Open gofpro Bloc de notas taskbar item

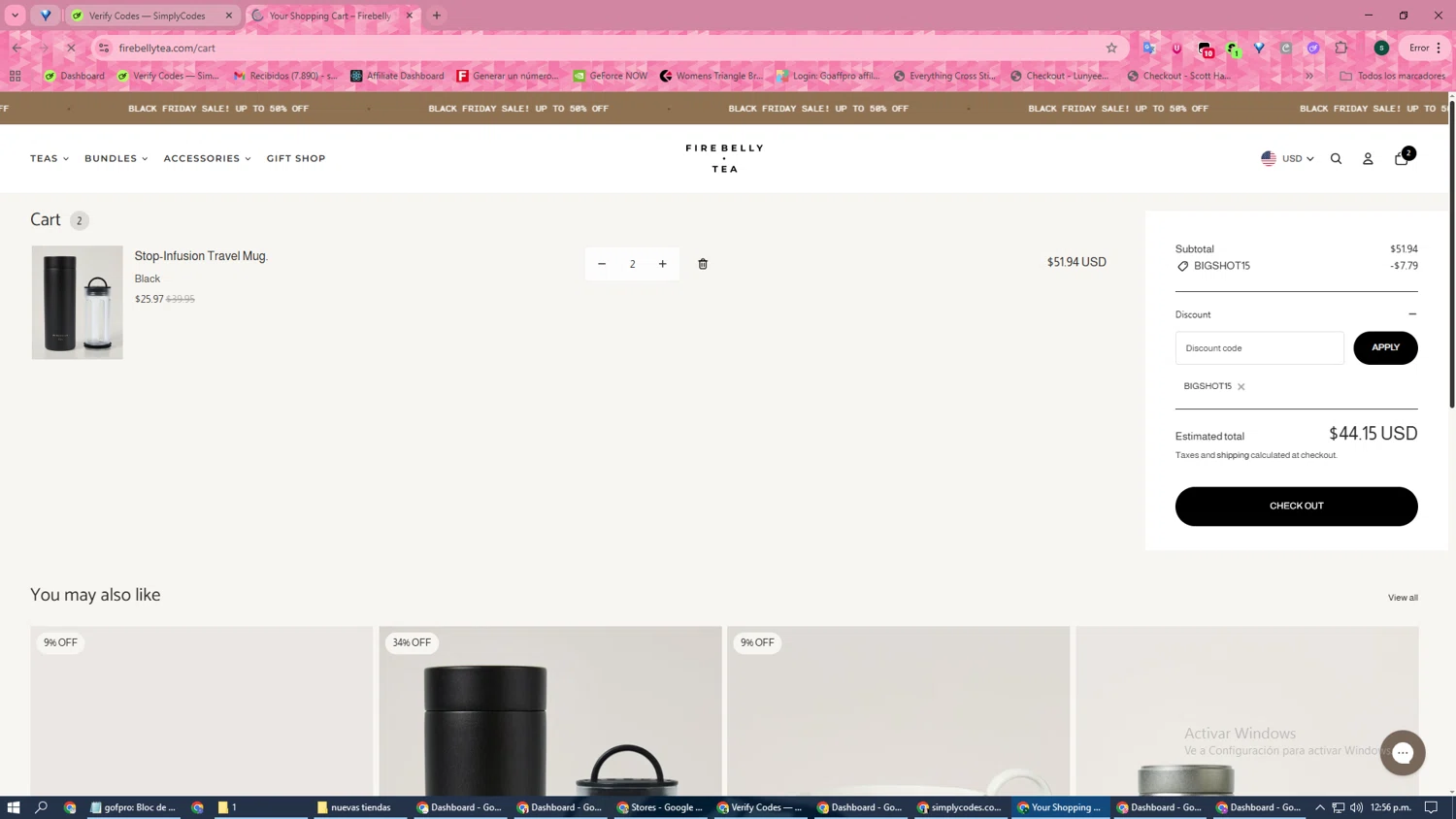pyautogui.click(x=134, y=807)
